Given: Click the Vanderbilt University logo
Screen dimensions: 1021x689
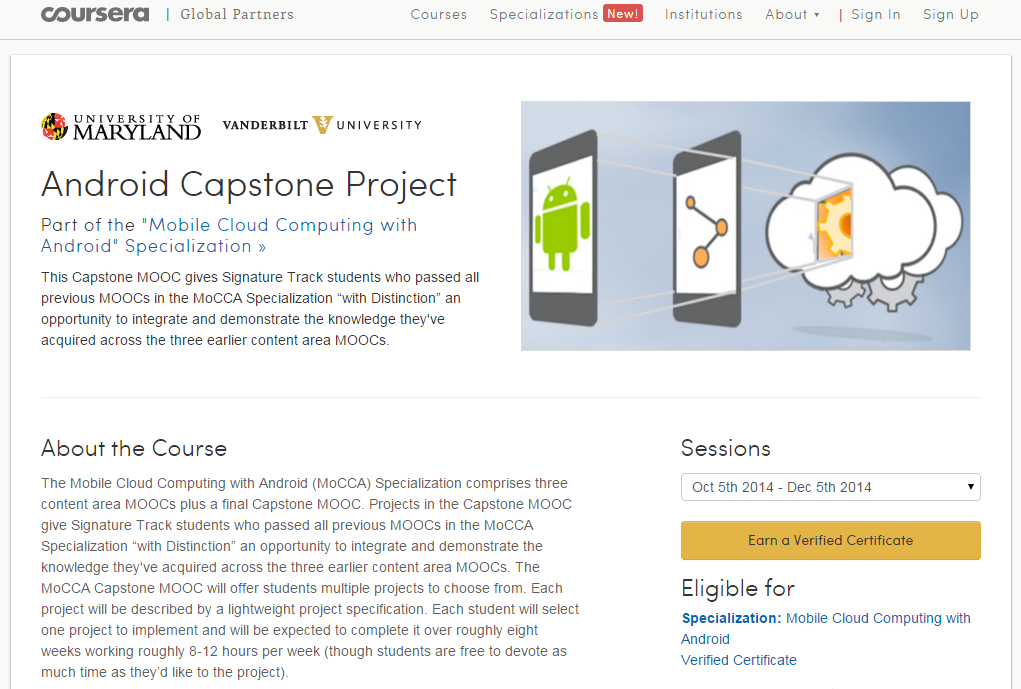Looking at the screenshot, I should pyautogui.click(x=321, y=125).
